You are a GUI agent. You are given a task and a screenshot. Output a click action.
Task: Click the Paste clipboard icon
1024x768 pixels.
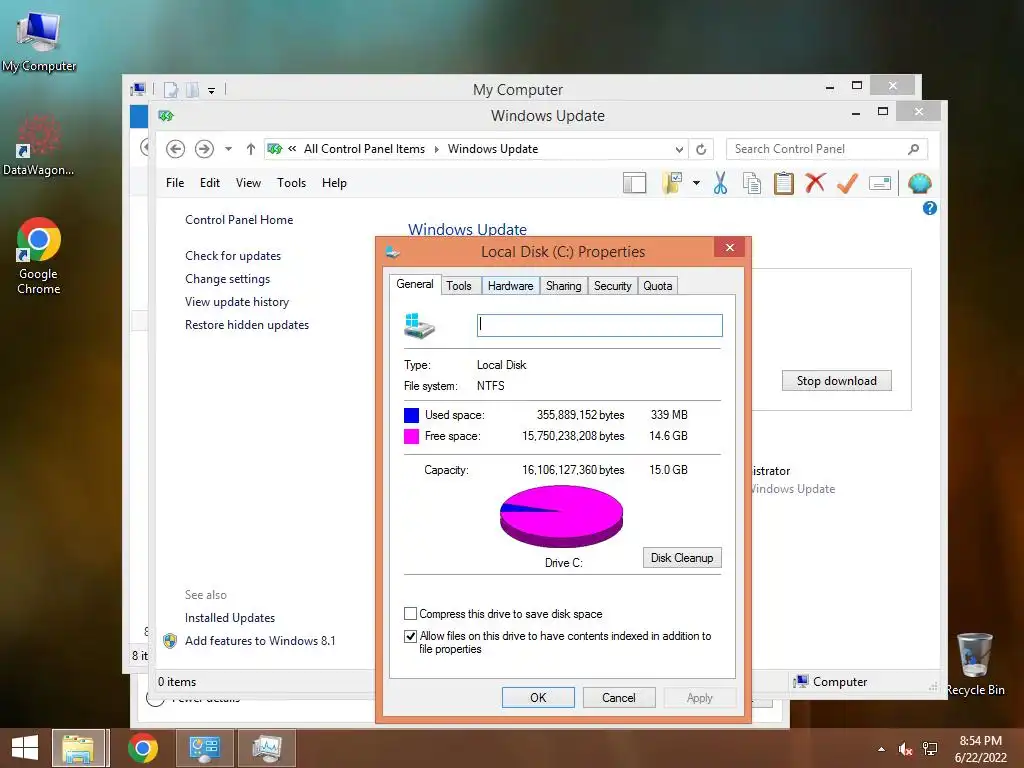pos(784,184)
